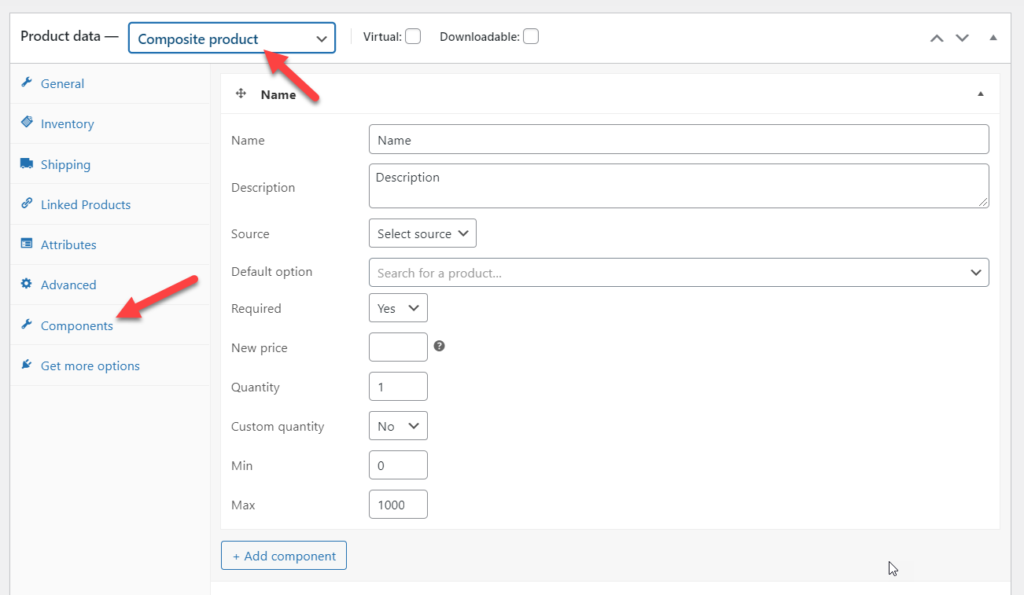Click the Max input field
The width and height of the screenshot is (1024, 595).
pyautogui.click(x=398, y=504)
